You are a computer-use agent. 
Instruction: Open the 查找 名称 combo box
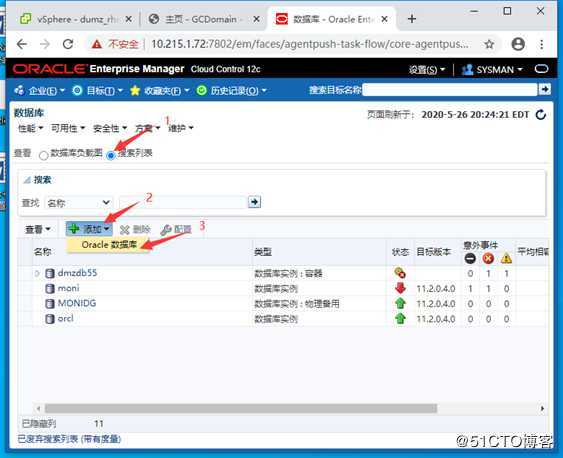79,203
